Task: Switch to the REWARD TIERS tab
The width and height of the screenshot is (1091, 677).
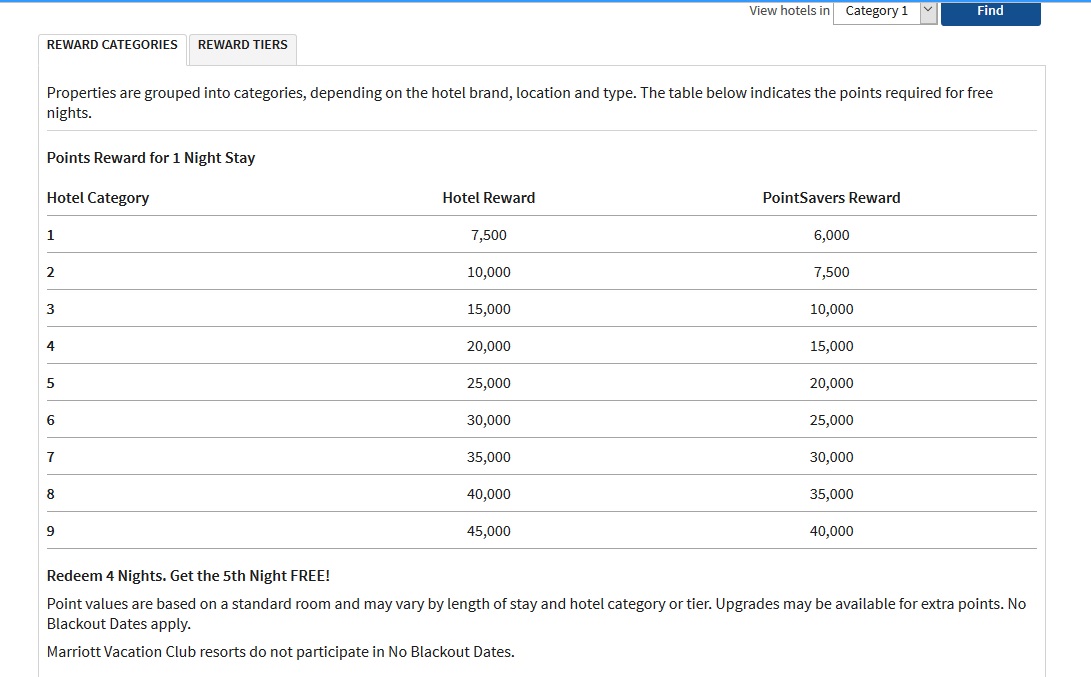Action: [x=242, y=44]
